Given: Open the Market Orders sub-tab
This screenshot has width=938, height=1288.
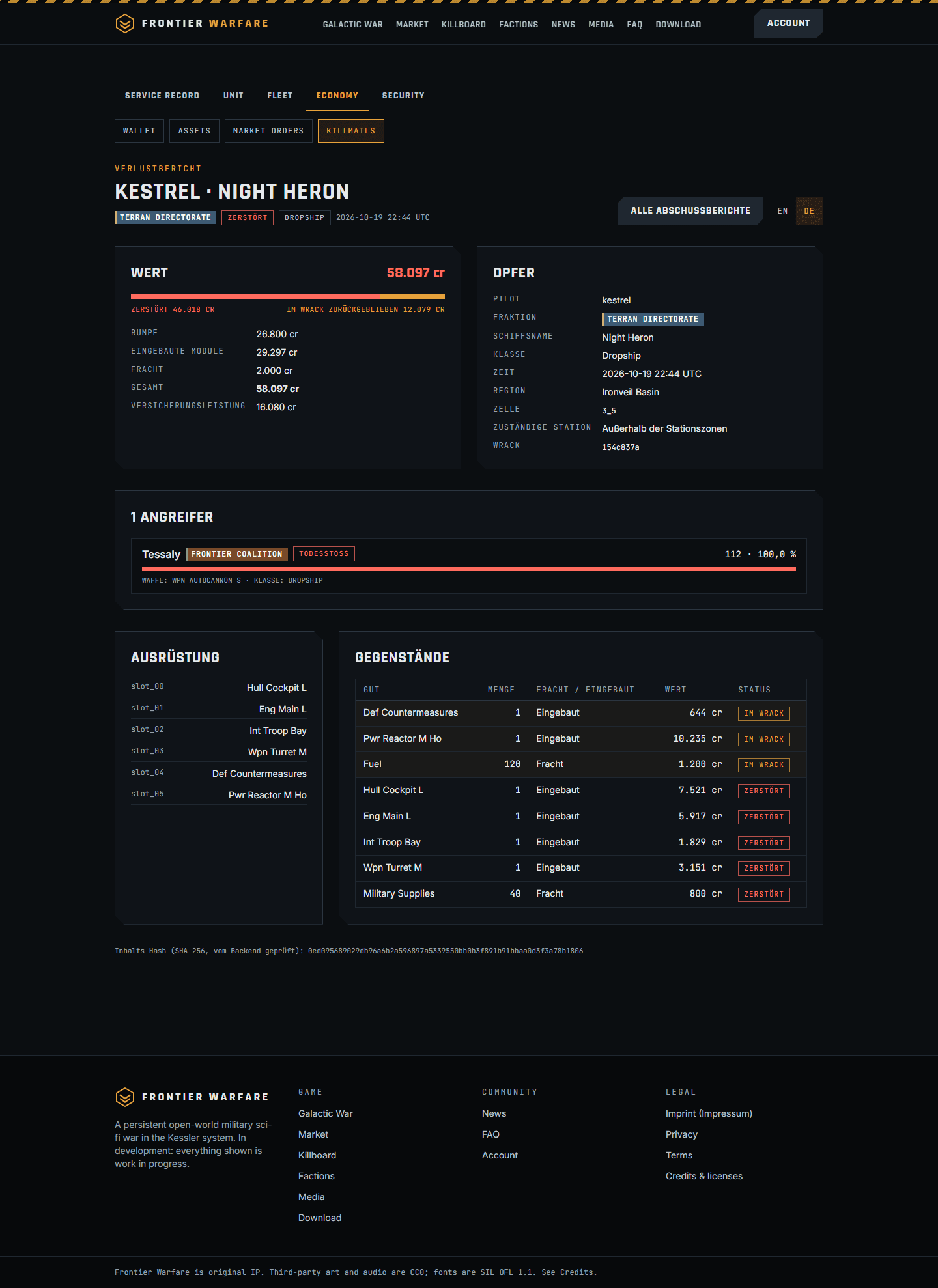Looking at the screenshot, I should coord(268,131).
